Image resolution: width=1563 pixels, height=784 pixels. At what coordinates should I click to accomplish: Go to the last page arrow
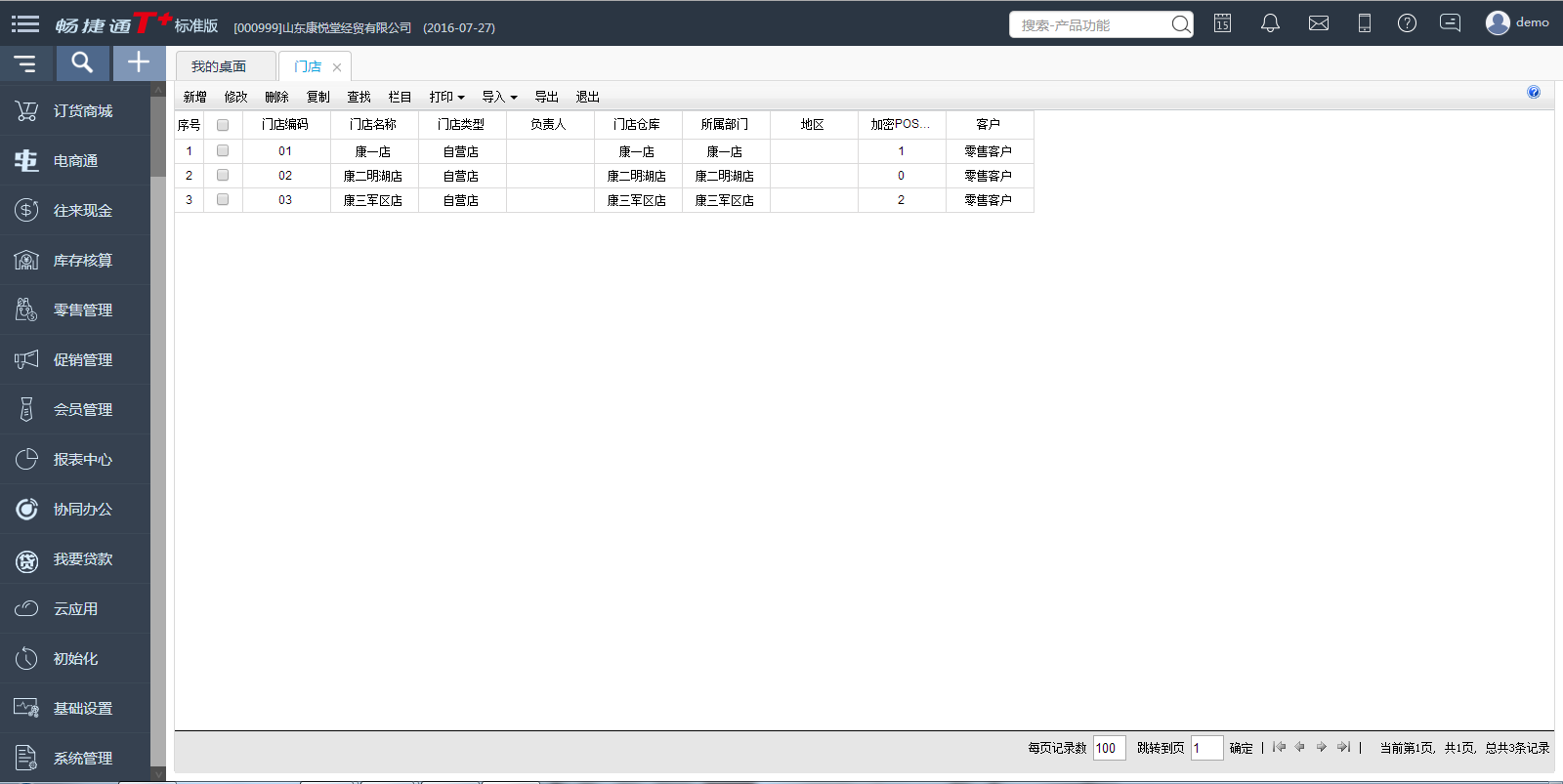tap(1343, 747)
